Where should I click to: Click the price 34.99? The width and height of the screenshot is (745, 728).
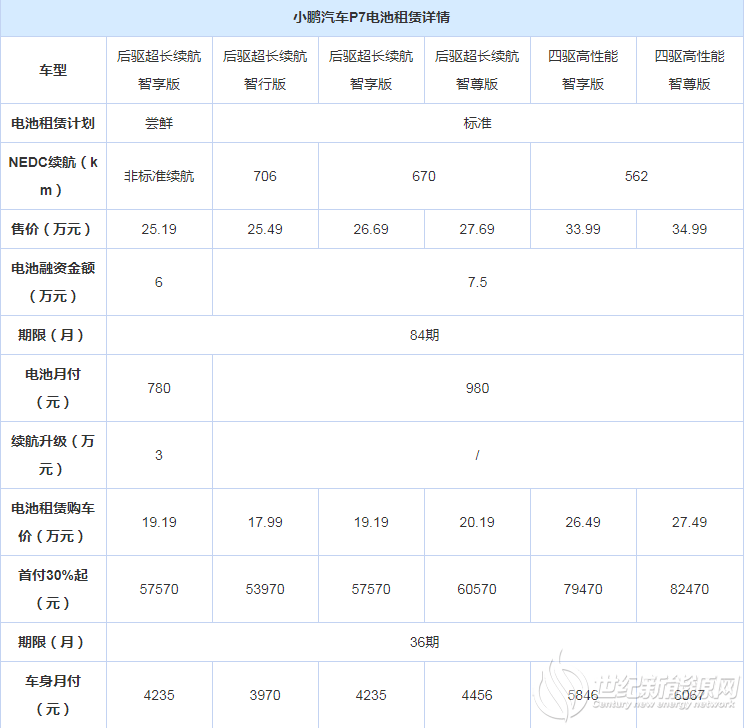click(689, 229)
